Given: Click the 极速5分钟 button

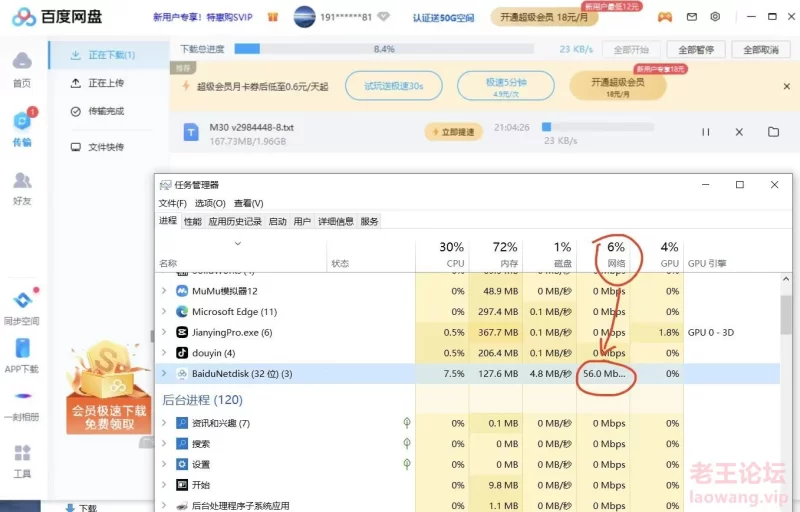Looking at the screenshot, I should [x=506, y=86].
